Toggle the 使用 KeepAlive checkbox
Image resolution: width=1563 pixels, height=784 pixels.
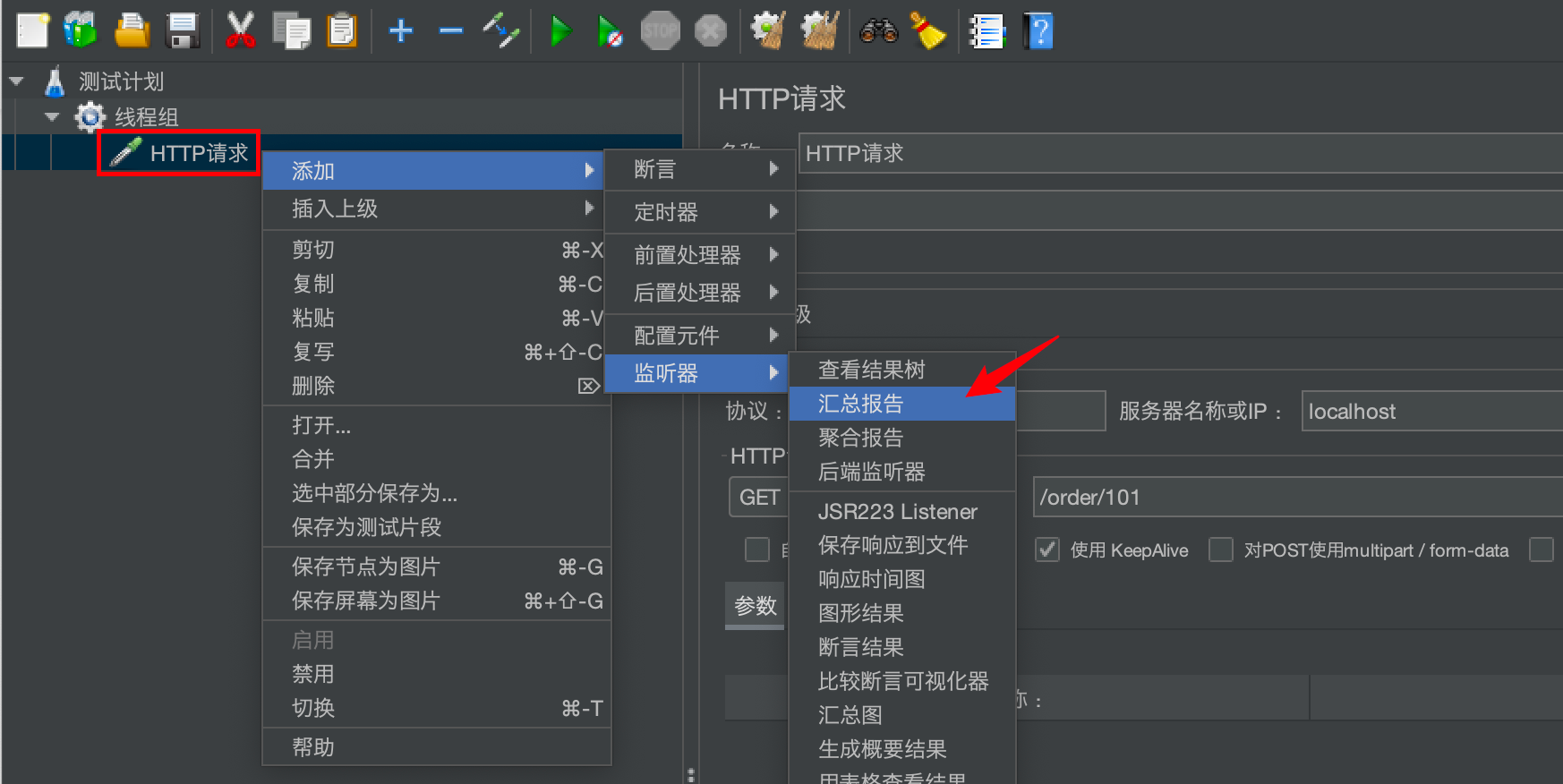tap(1047, 550)
